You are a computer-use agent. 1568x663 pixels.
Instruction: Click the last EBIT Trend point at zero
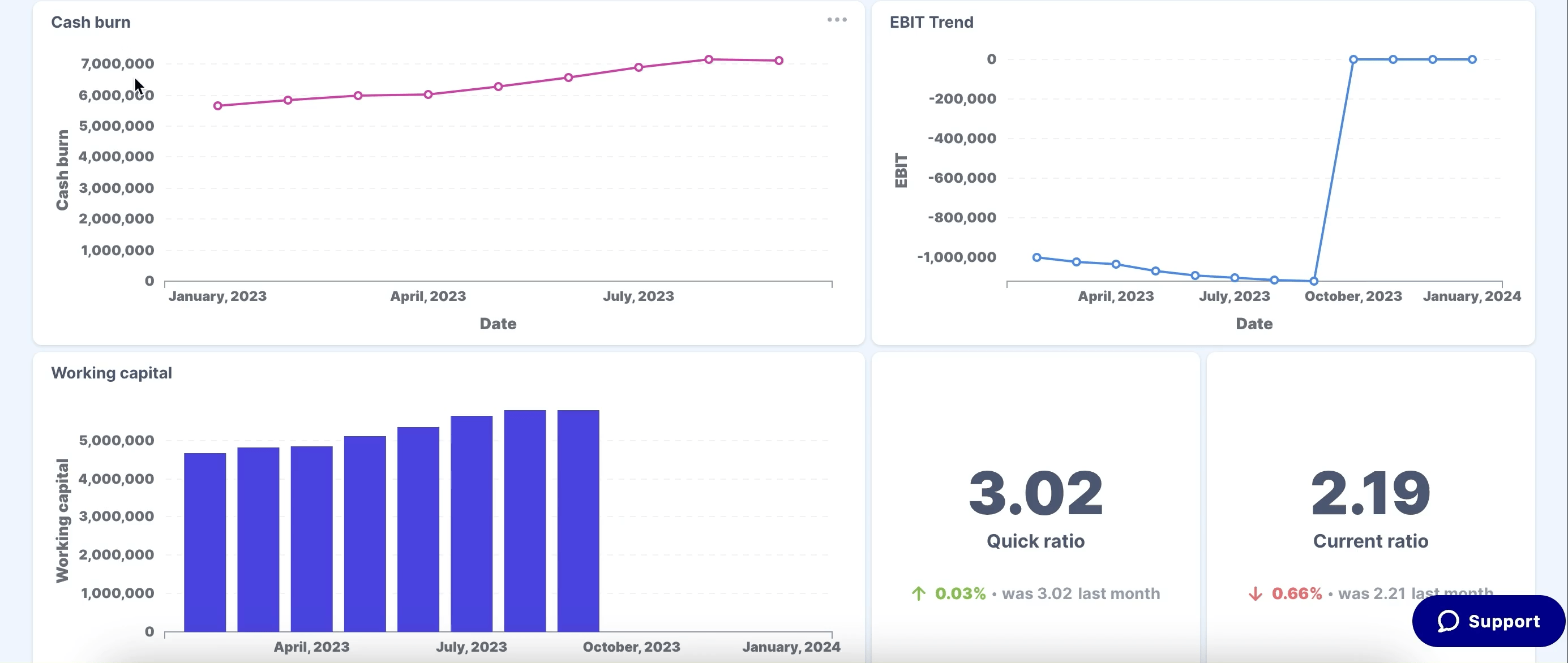(1472, 59)
